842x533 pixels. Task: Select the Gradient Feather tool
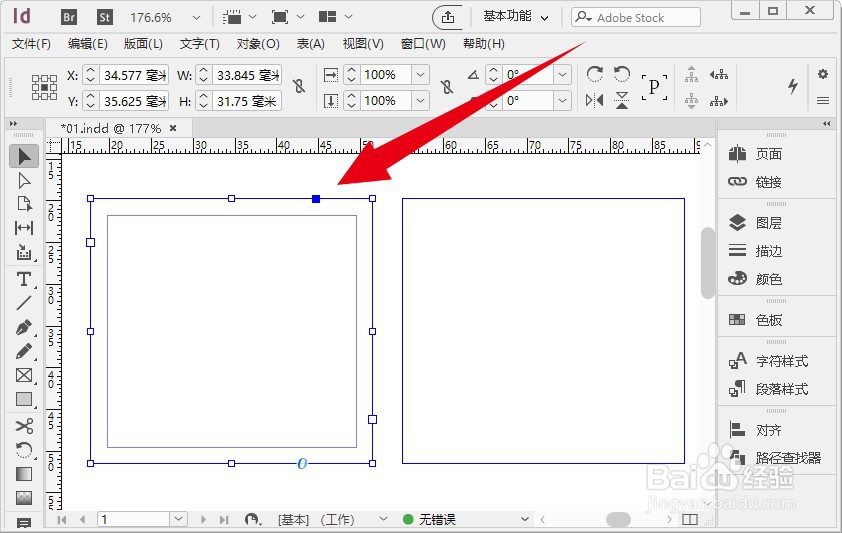(24, 498)
